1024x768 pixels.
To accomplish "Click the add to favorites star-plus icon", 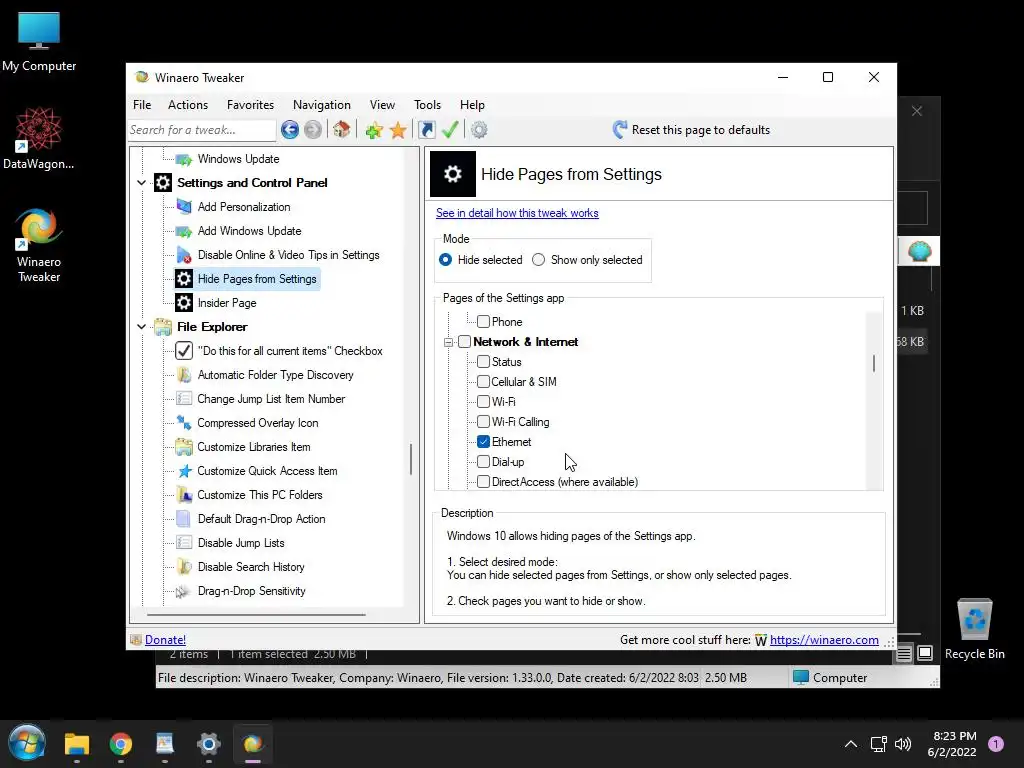I will [374, 130].
